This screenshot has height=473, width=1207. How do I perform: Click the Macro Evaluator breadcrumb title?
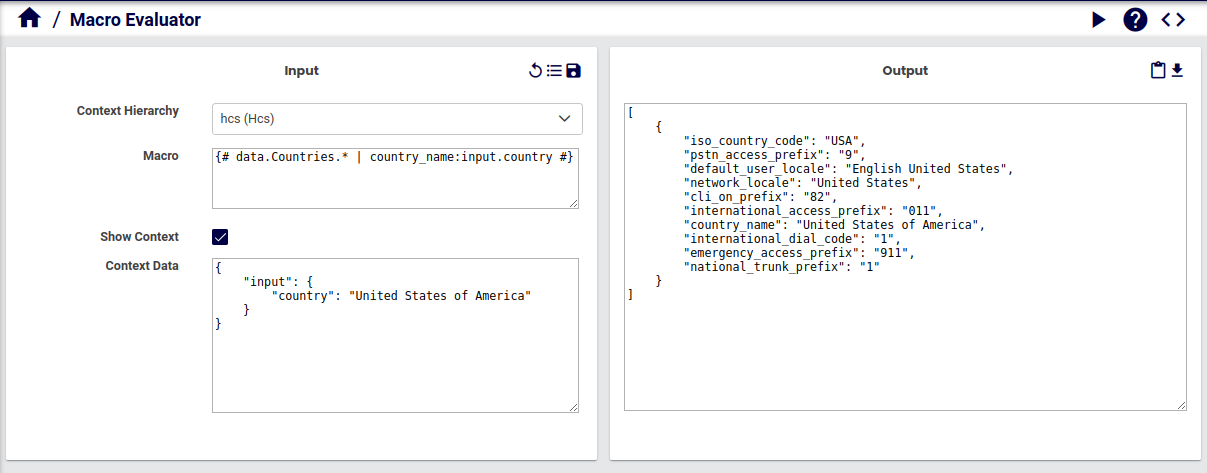[x=135, y=20]
